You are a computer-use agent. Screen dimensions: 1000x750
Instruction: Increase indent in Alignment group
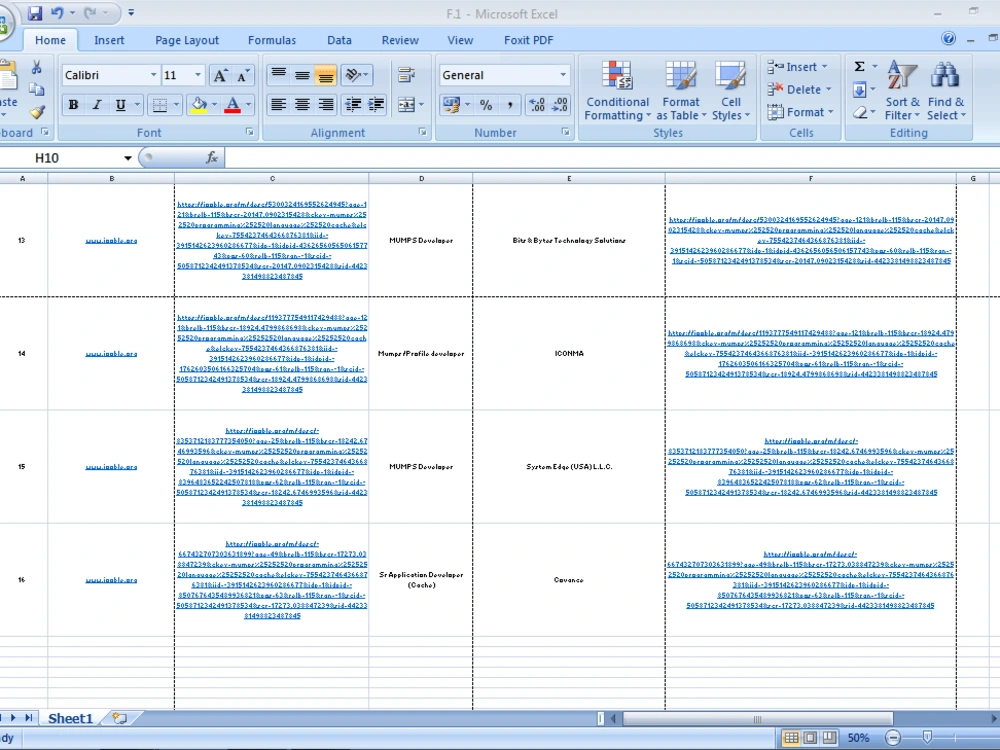click(x=376, y=105)
